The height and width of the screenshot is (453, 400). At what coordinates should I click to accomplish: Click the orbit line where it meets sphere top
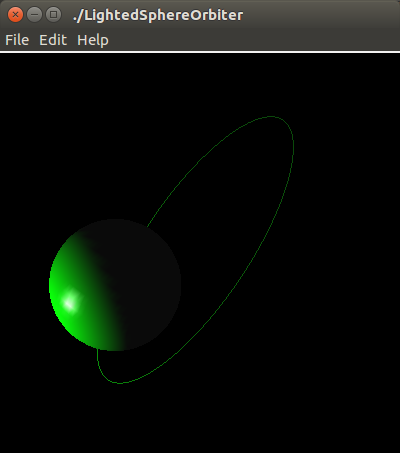click(148, 226)
